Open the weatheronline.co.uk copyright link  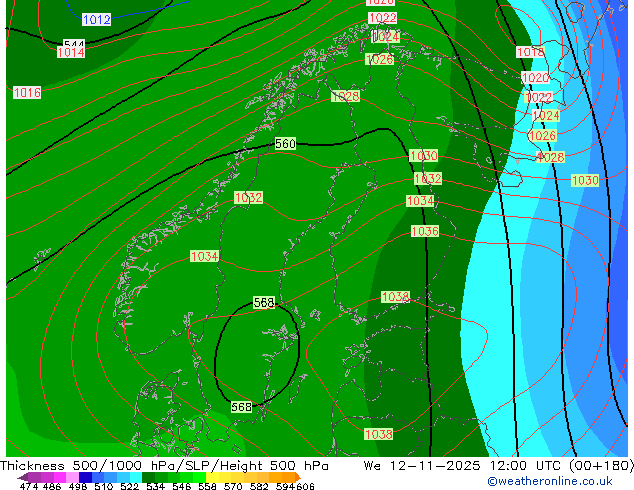point(550,481)
